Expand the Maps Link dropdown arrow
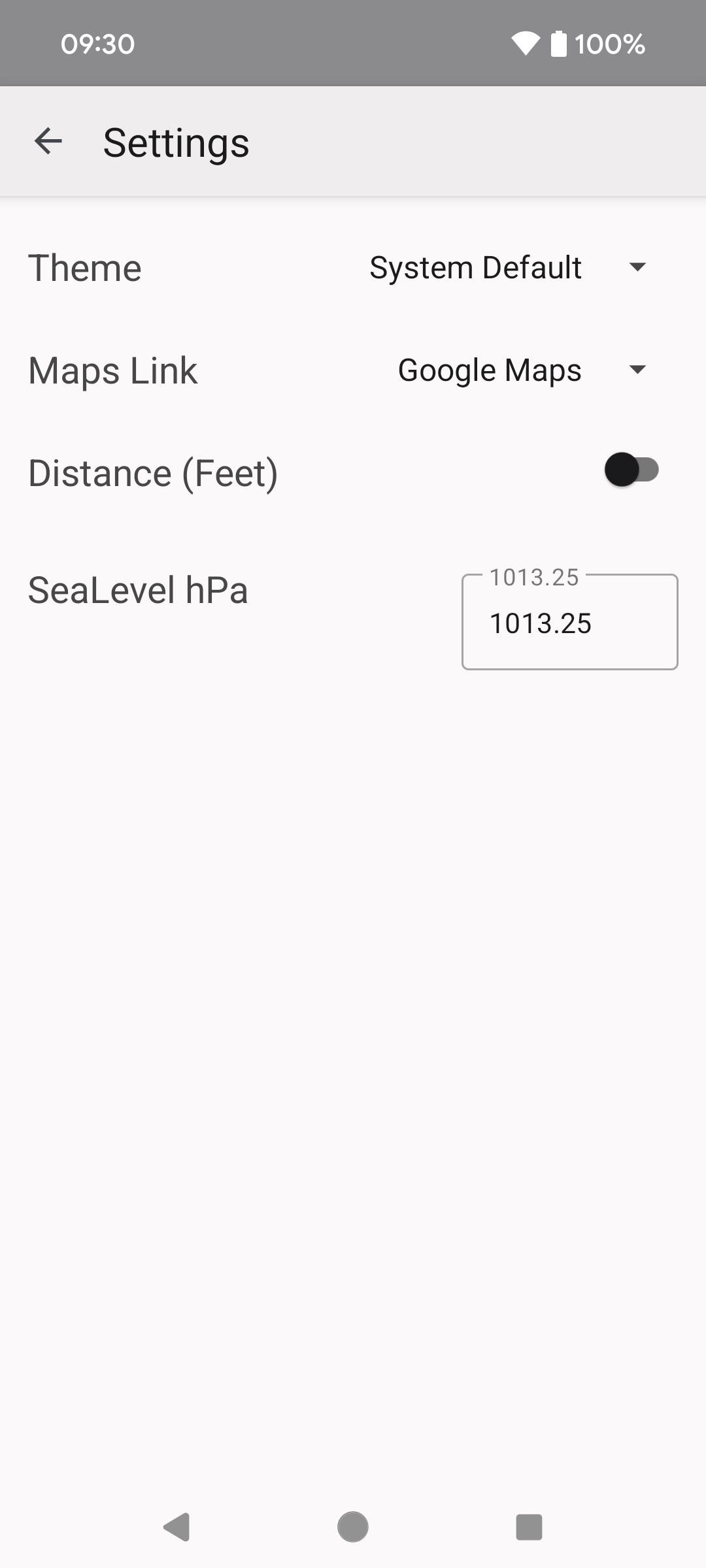The image size is (706, 1568). click(x=637, y=370)
